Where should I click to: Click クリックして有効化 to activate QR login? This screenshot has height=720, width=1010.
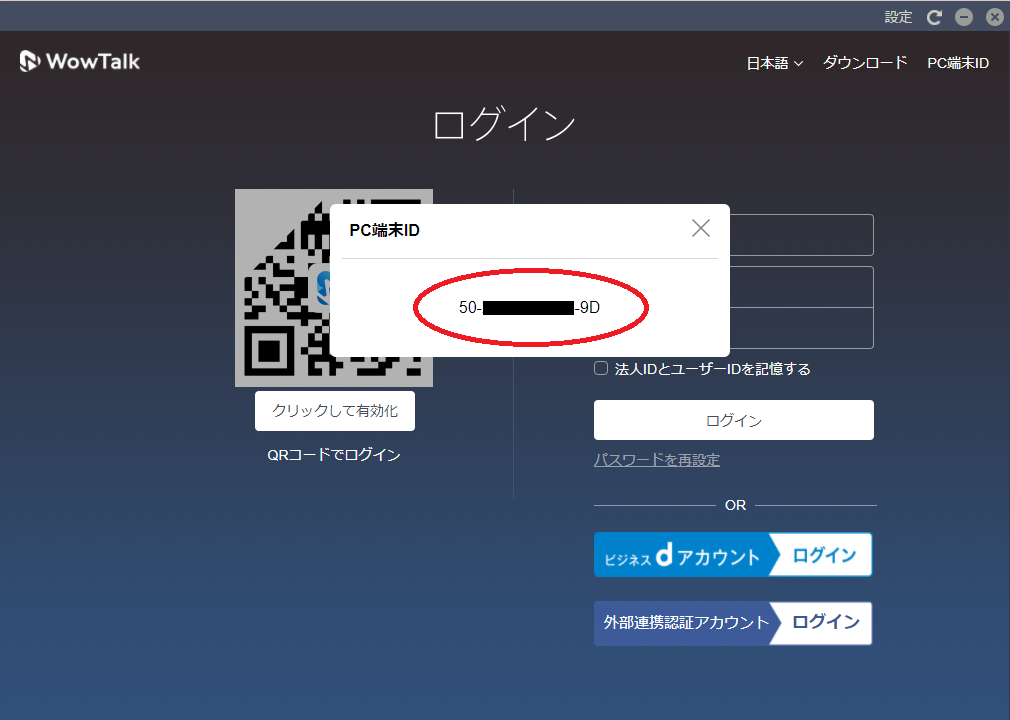(x=334, y=410)
